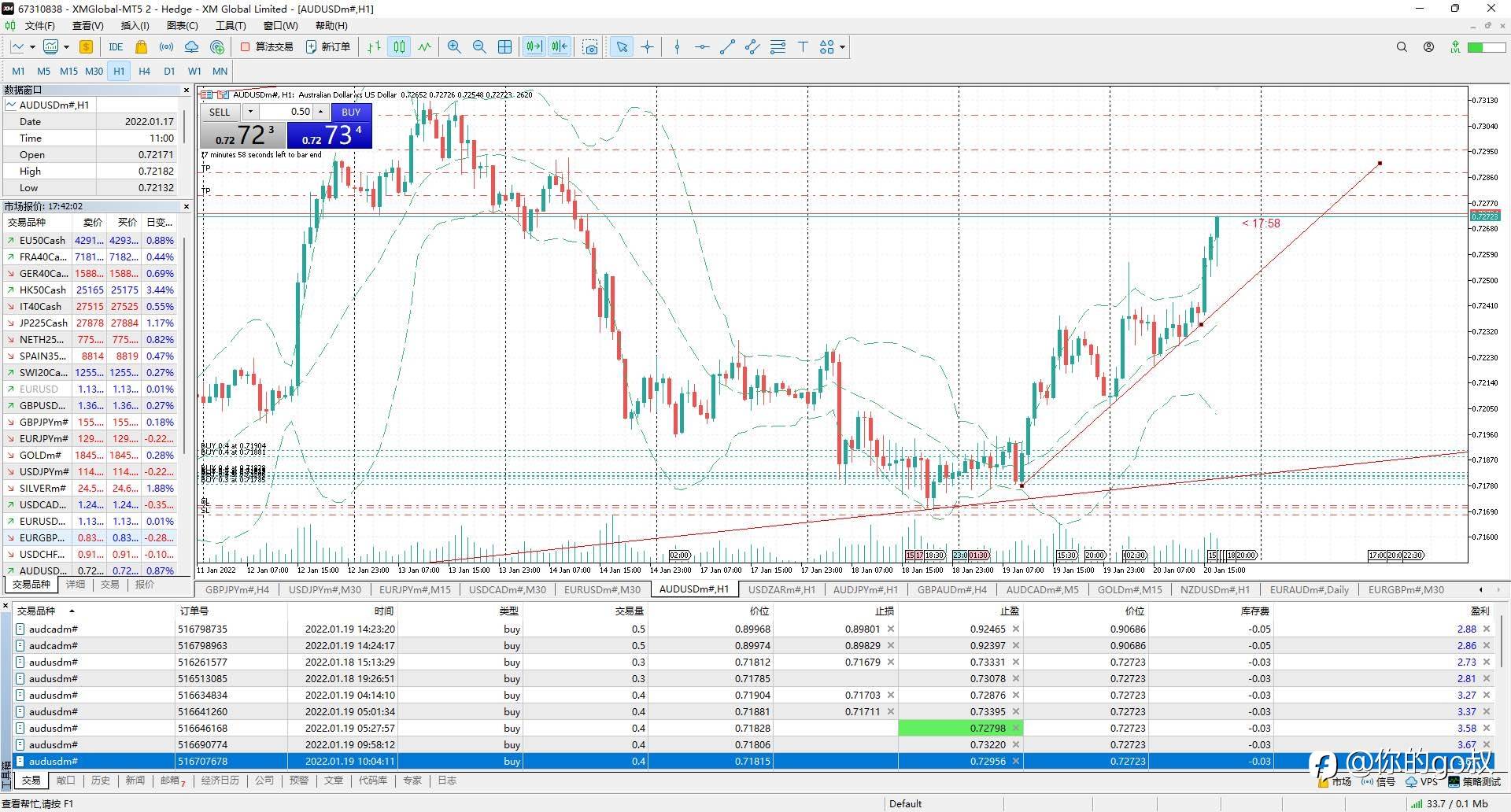Click the one-click volume field 0.50
The height and width of the screenshot is (812, 1511).
click(286, 112)
